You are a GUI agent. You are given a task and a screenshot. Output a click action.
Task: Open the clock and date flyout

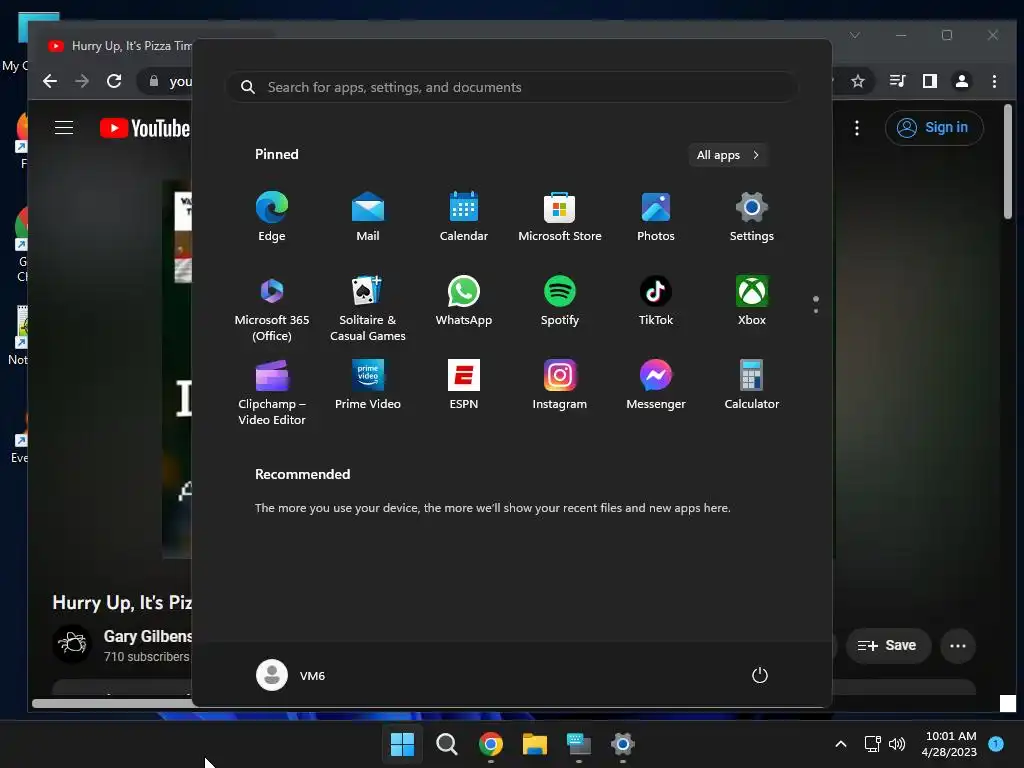950,744
